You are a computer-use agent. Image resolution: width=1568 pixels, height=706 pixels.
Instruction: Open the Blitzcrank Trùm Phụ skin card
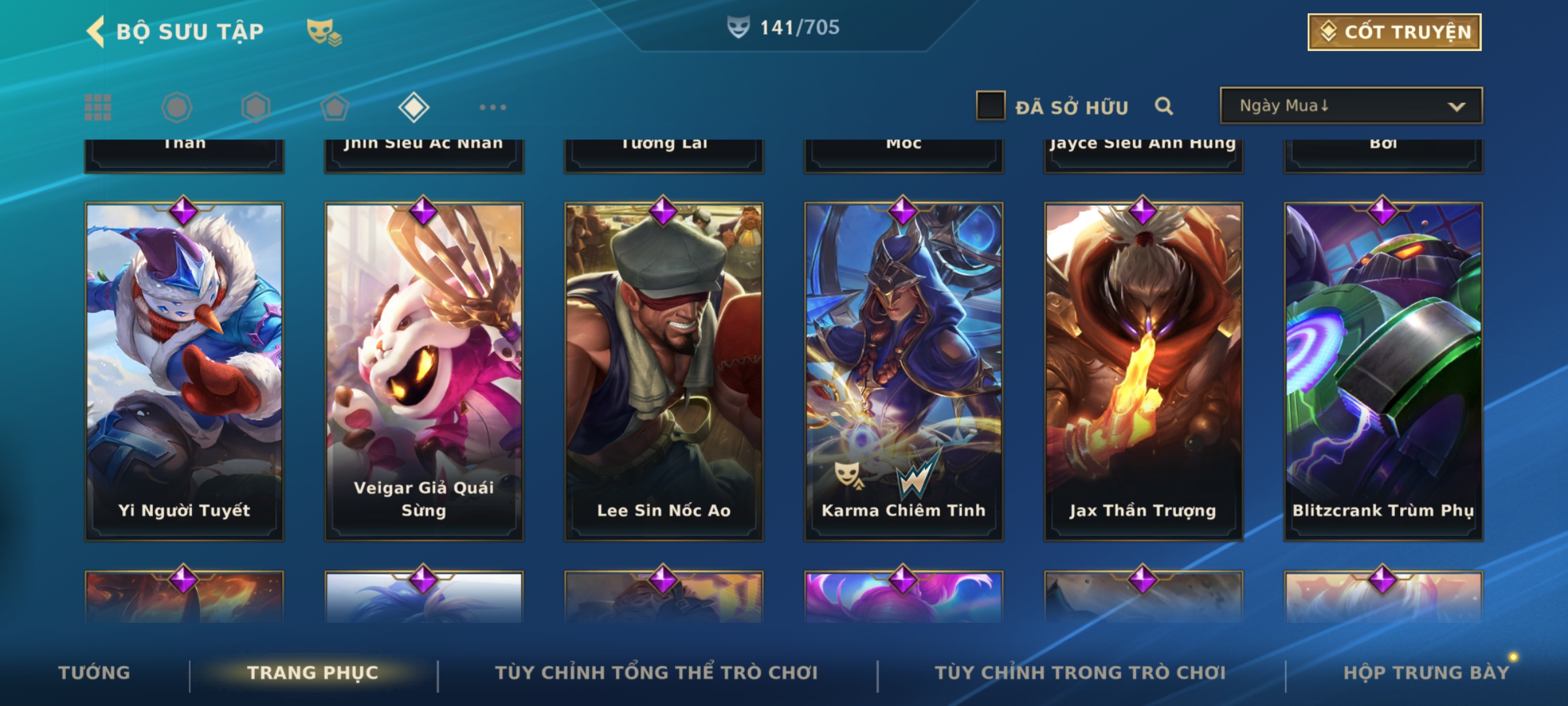(1384, 371)
